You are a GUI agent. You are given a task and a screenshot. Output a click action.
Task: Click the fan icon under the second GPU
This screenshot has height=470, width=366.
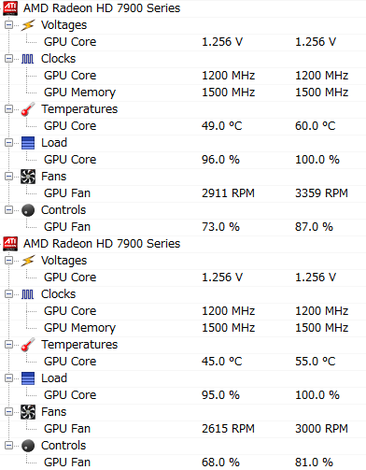click(x=28, y=412)
